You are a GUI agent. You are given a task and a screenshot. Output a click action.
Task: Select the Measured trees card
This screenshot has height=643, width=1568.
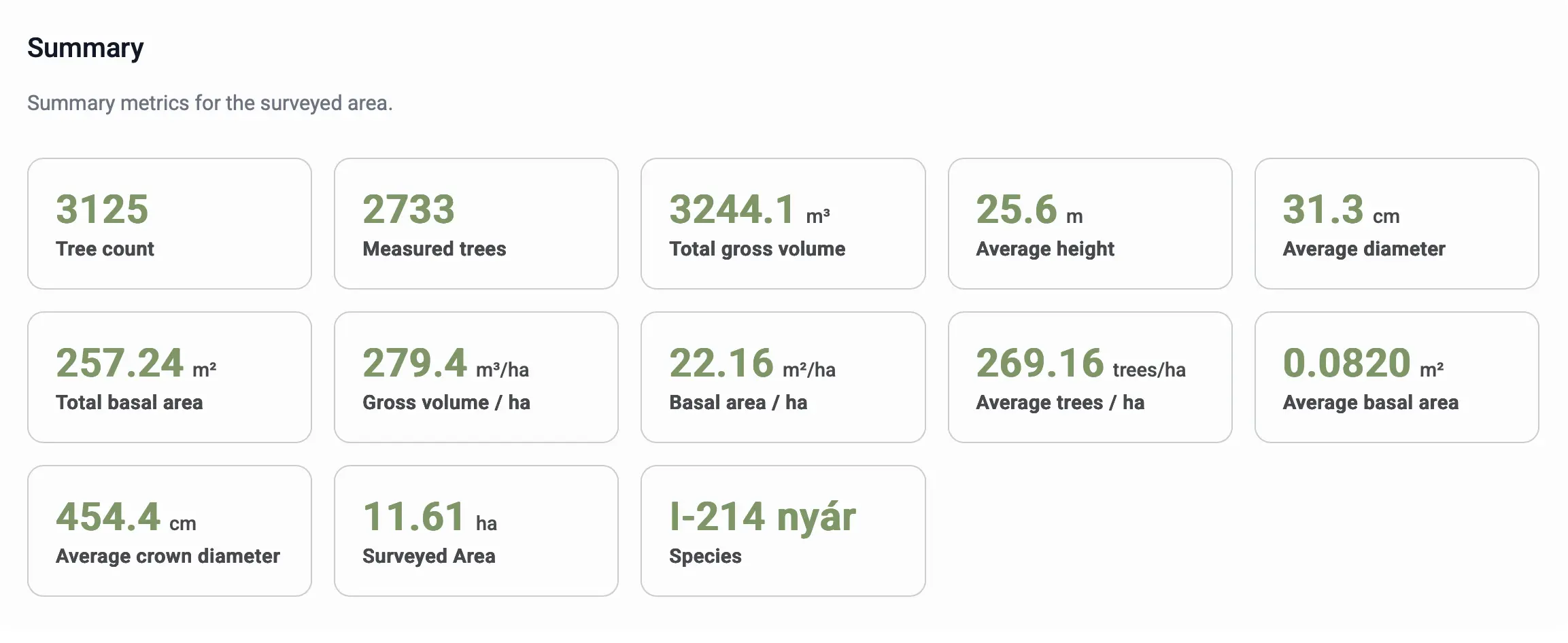(x=476, y=224)
